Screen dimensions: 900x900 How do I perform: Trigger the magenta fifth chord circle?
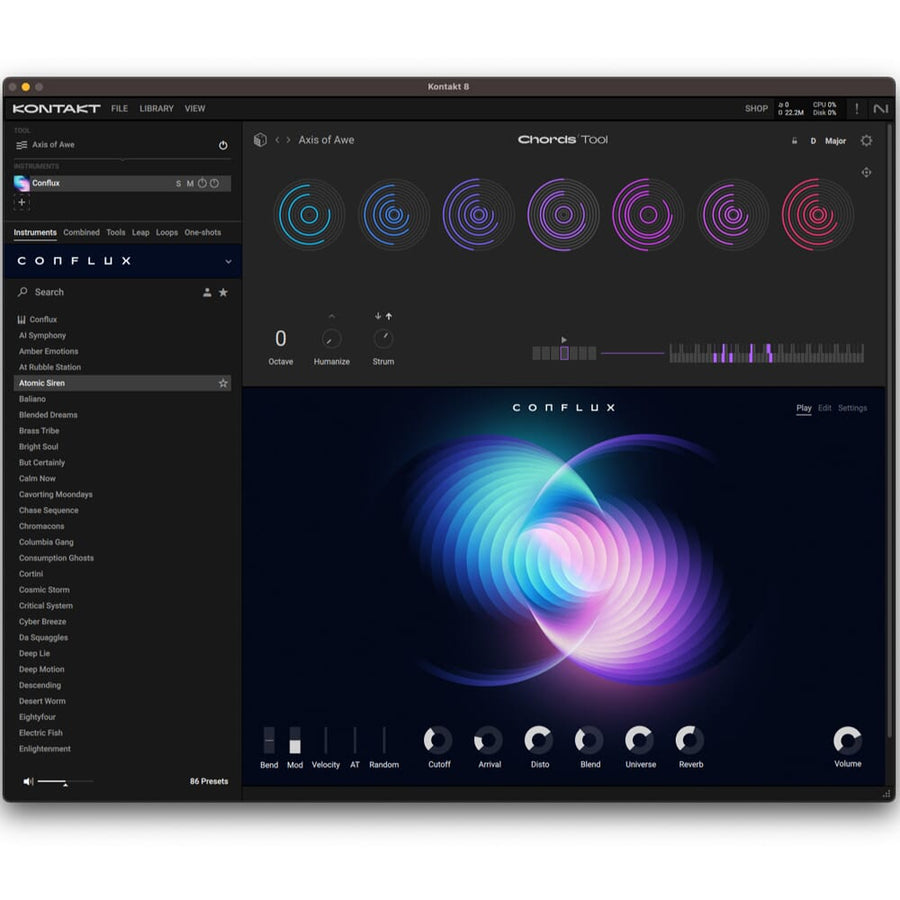[x=648, y=215]
